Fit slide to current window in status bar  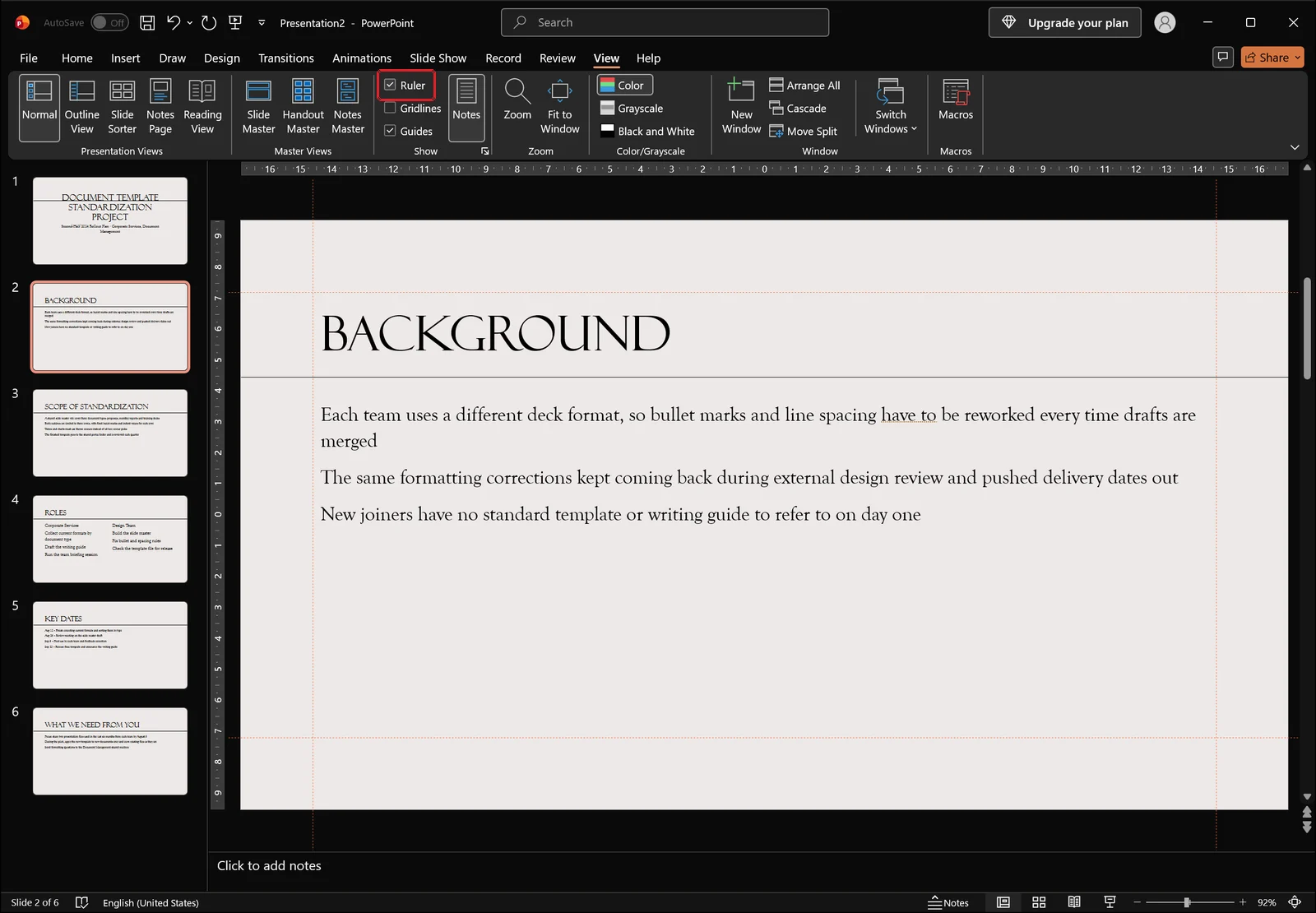(x=1295, y=902)
